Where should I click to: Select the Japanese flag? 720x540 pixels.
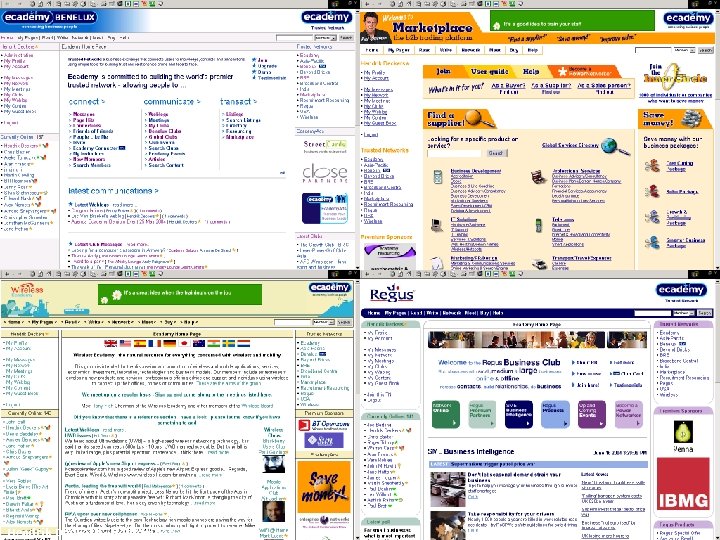click(184, 343)
